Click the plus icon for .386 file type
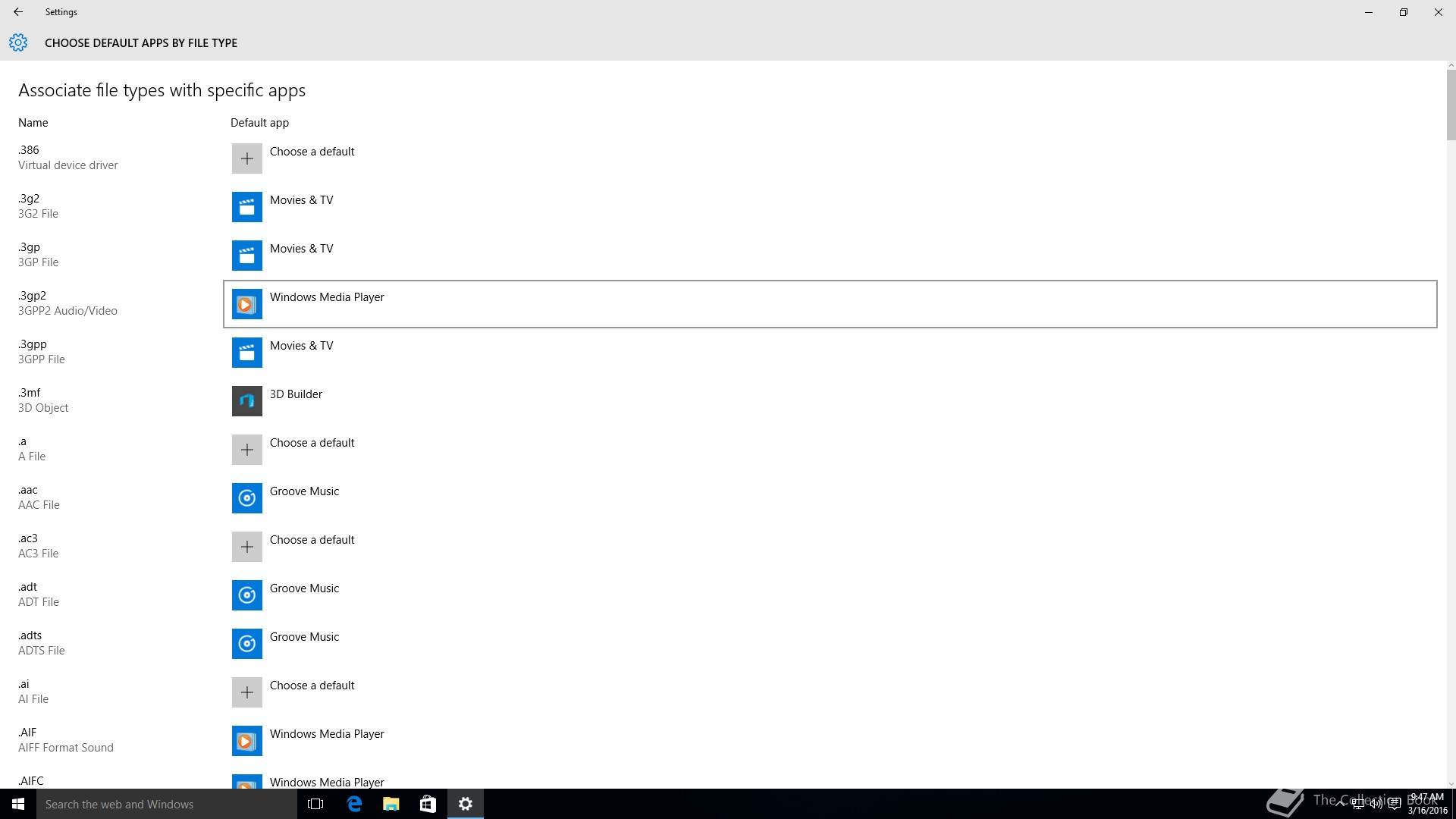Screen dimensions: 1456x819 tap(246, 158)
